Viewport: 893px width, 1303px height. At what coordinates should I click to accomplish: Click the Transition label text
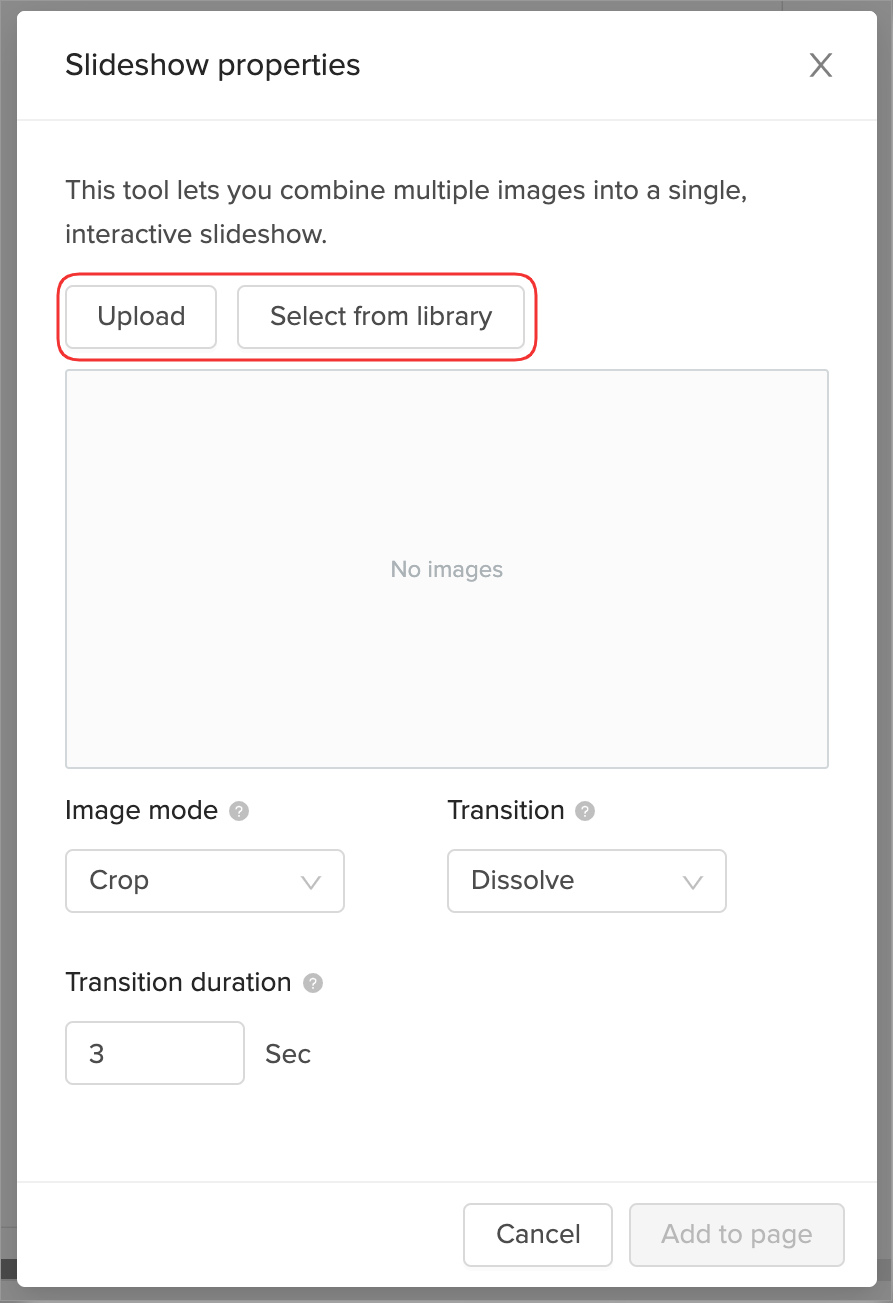(505, 810)
